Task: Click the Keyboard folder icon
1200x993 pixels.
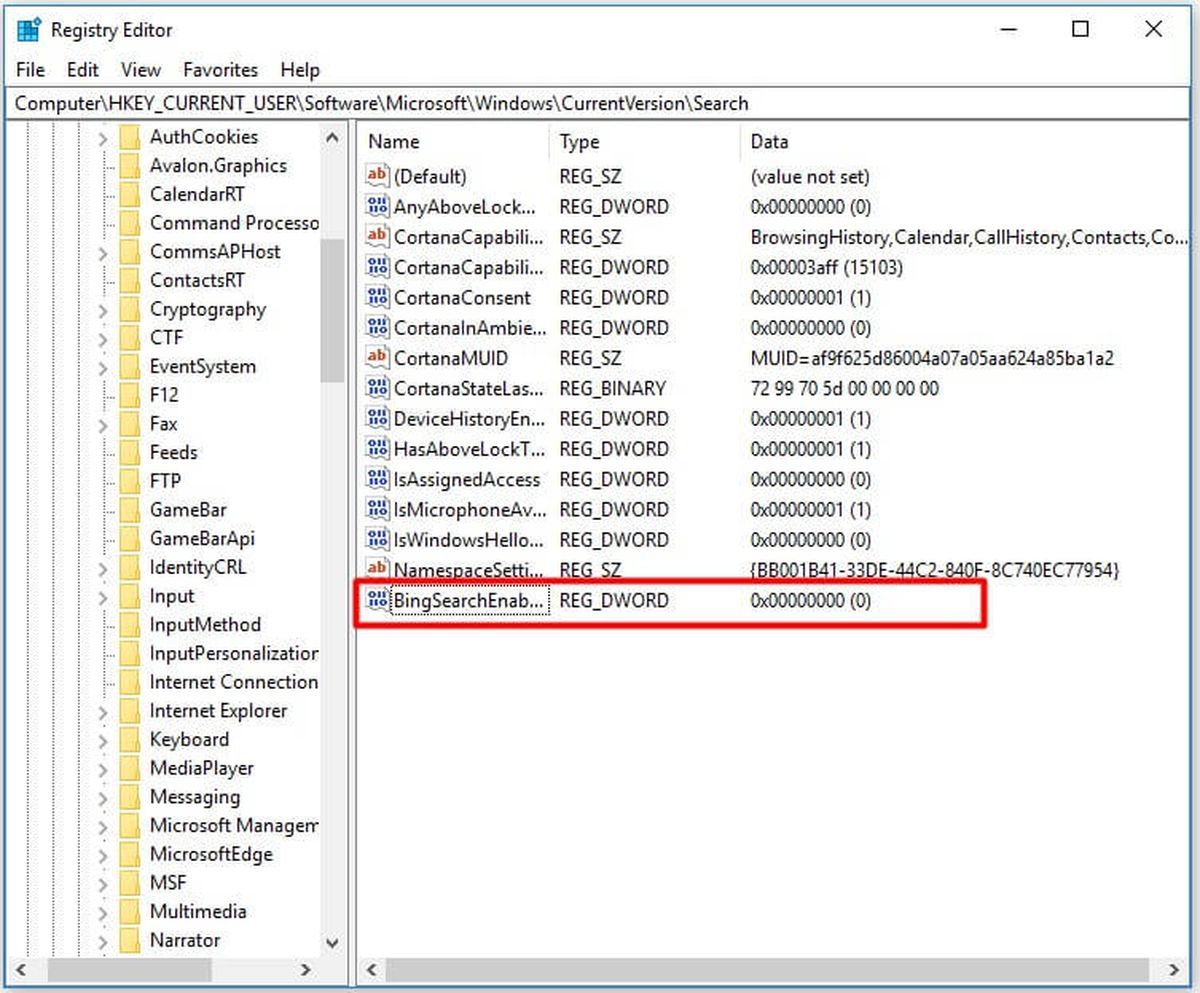Action: tap(129, 740)
